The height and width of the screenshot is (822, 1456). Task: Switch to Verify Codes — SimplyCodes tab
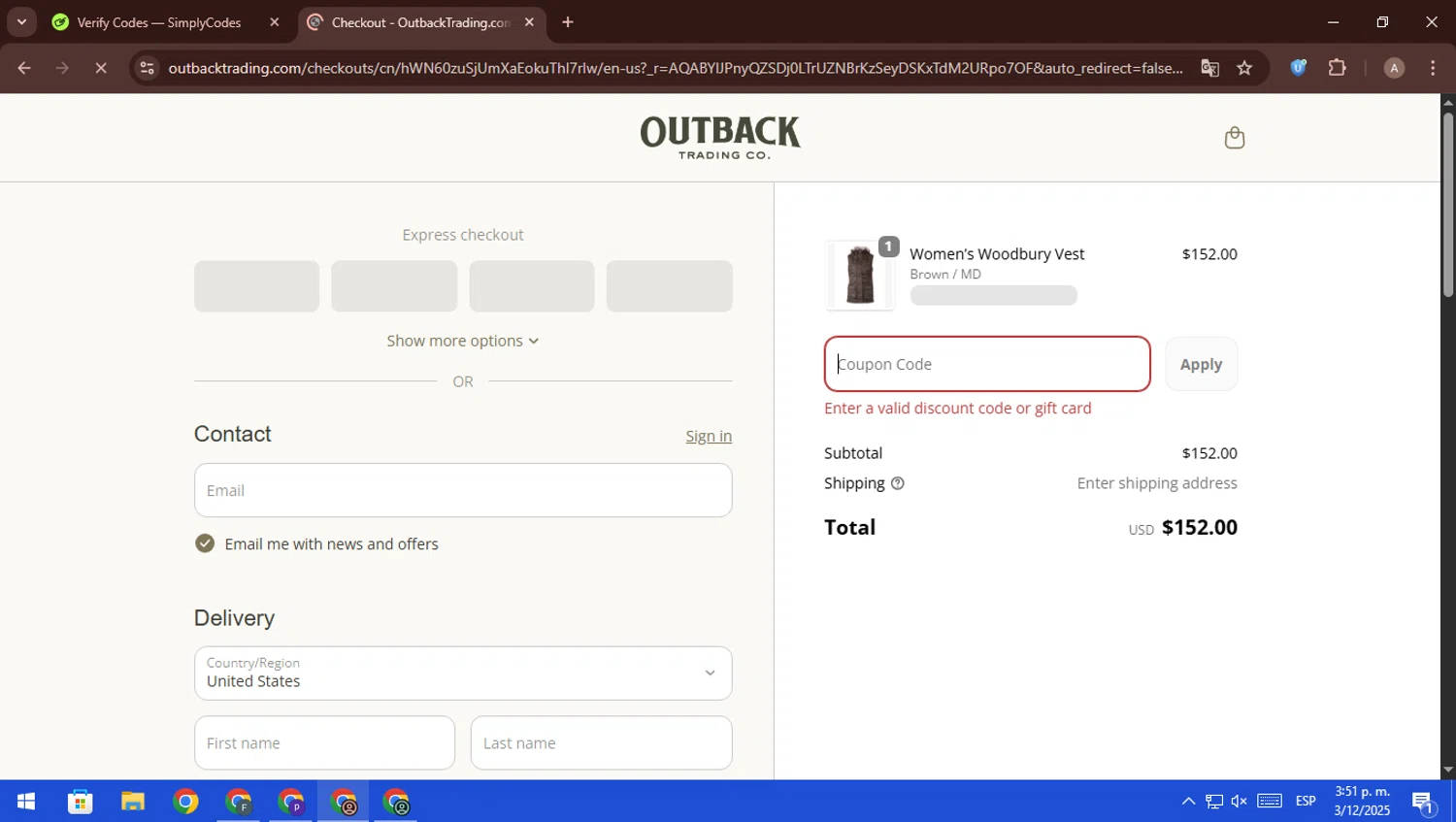coord(159,22)
